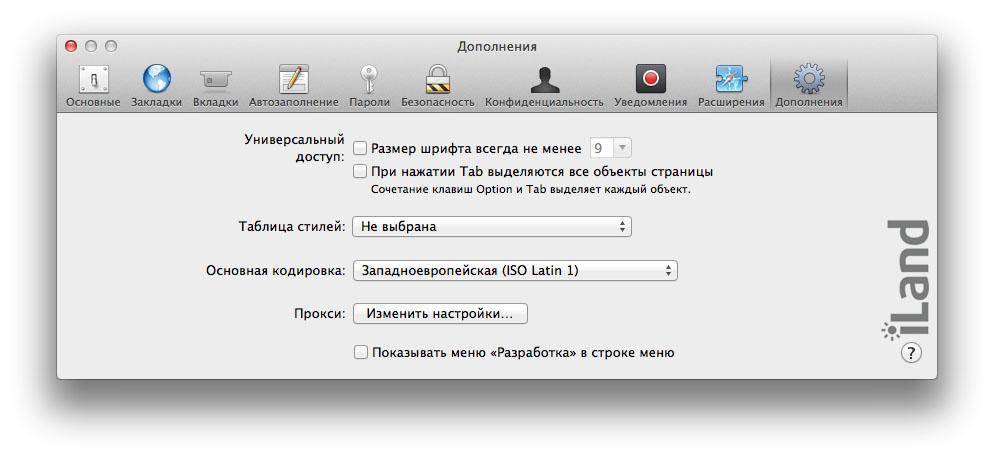Select the Дополнения gear icon
The image size is (994, 458).
tap(809, 79)
